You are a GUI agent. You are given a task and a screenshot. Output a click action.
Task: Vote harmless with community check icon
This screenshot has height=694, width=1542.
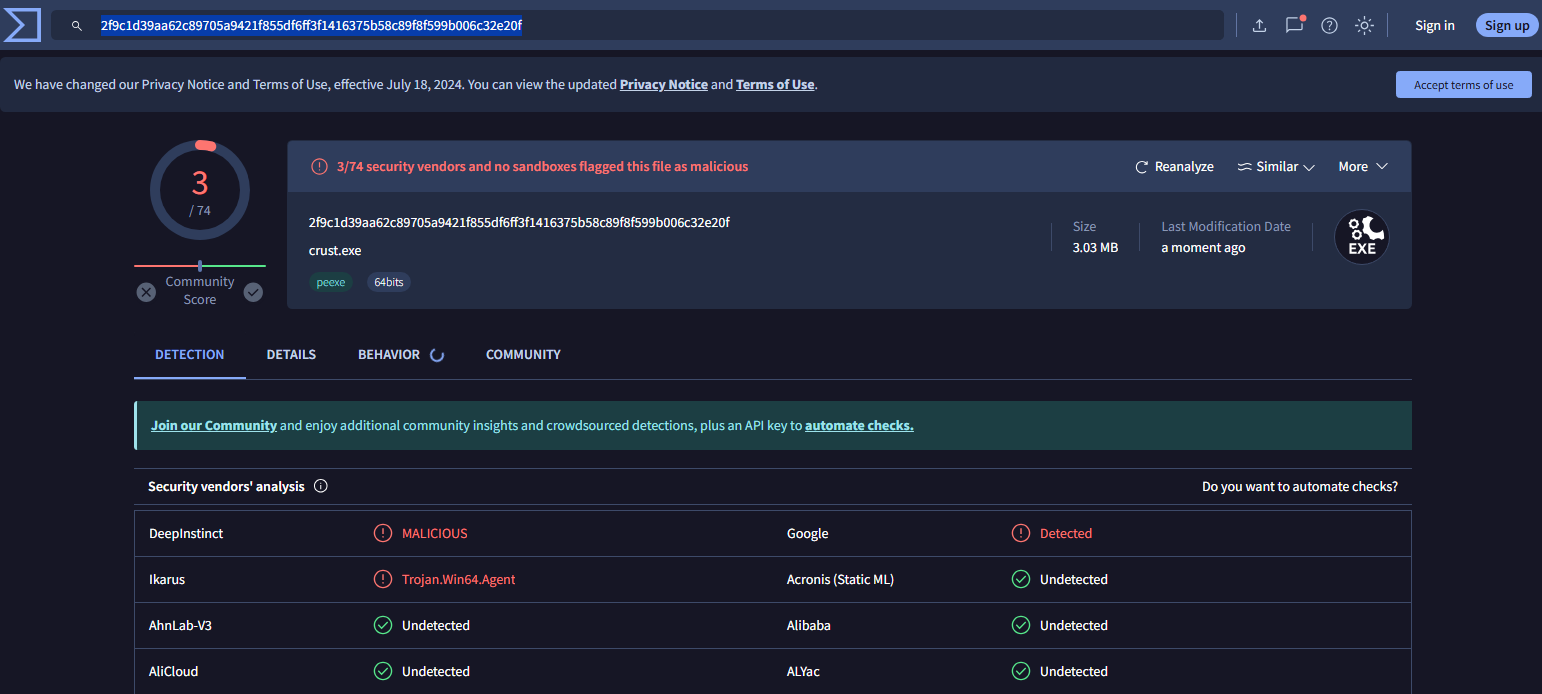[x=253, y=292]
